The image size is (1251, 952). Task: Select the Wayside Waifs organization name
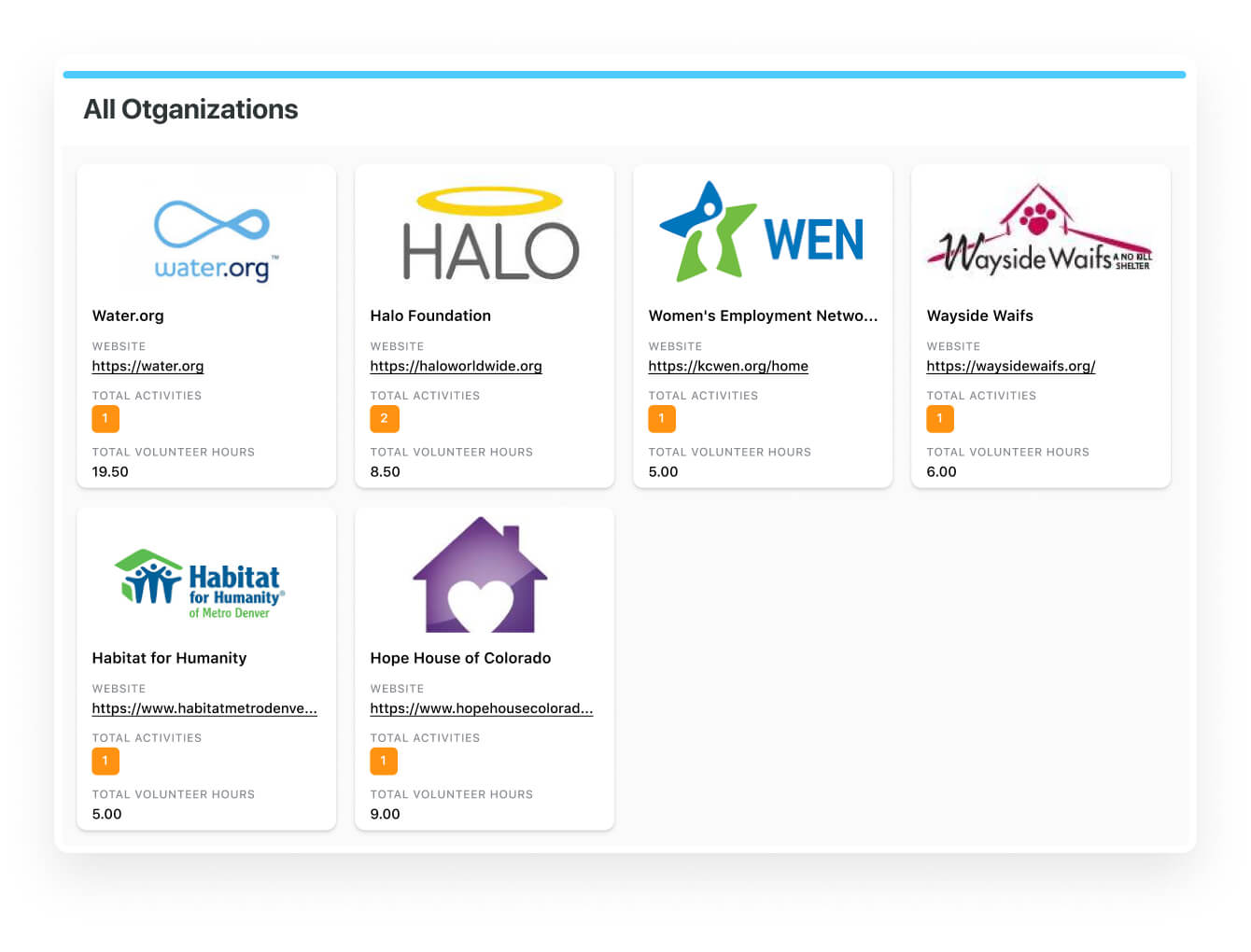(979, 315)
